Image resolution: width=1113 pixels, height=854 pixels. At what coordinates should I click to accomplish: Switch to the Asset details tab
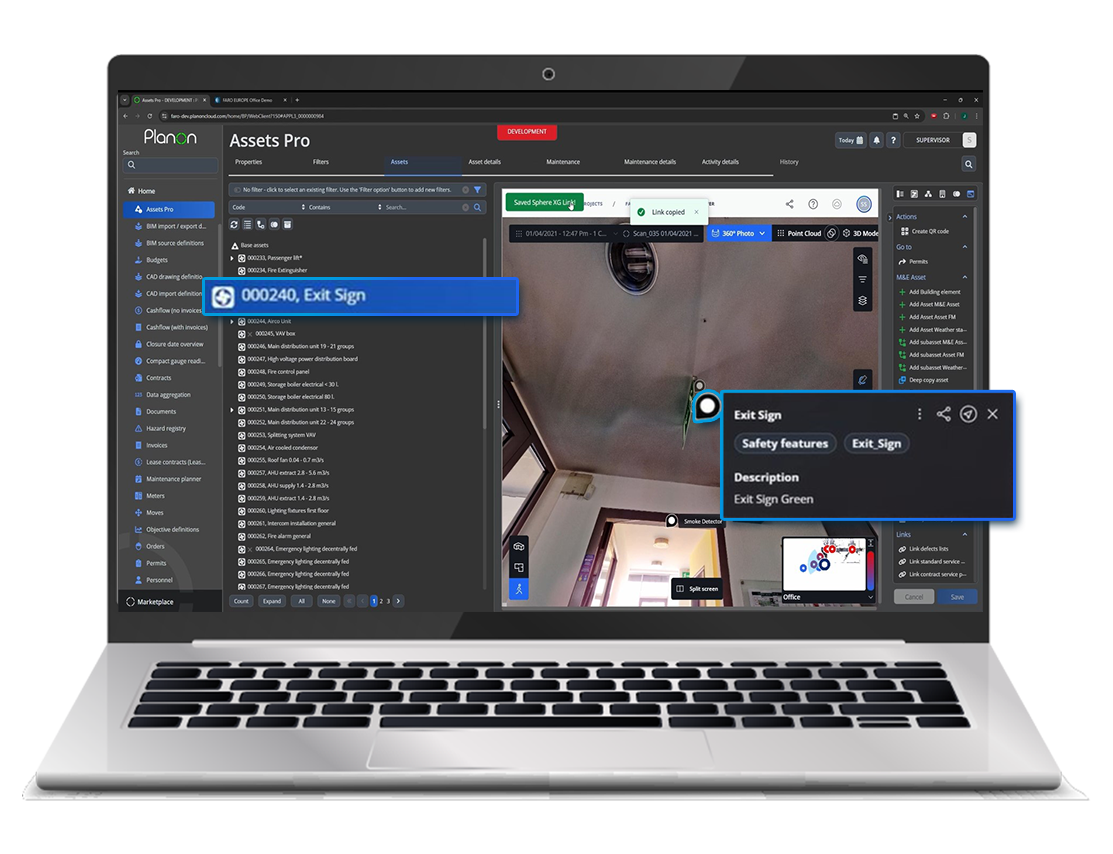pyautogui.click(x=485, y=162)
